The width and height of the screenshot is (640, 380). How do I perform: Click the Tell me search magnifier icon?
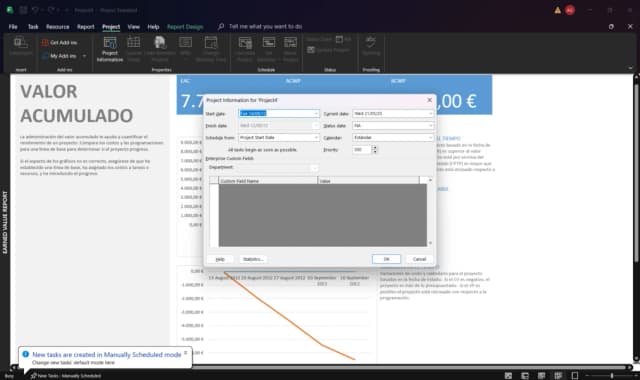pyautogui.click(x=221, y=27)
